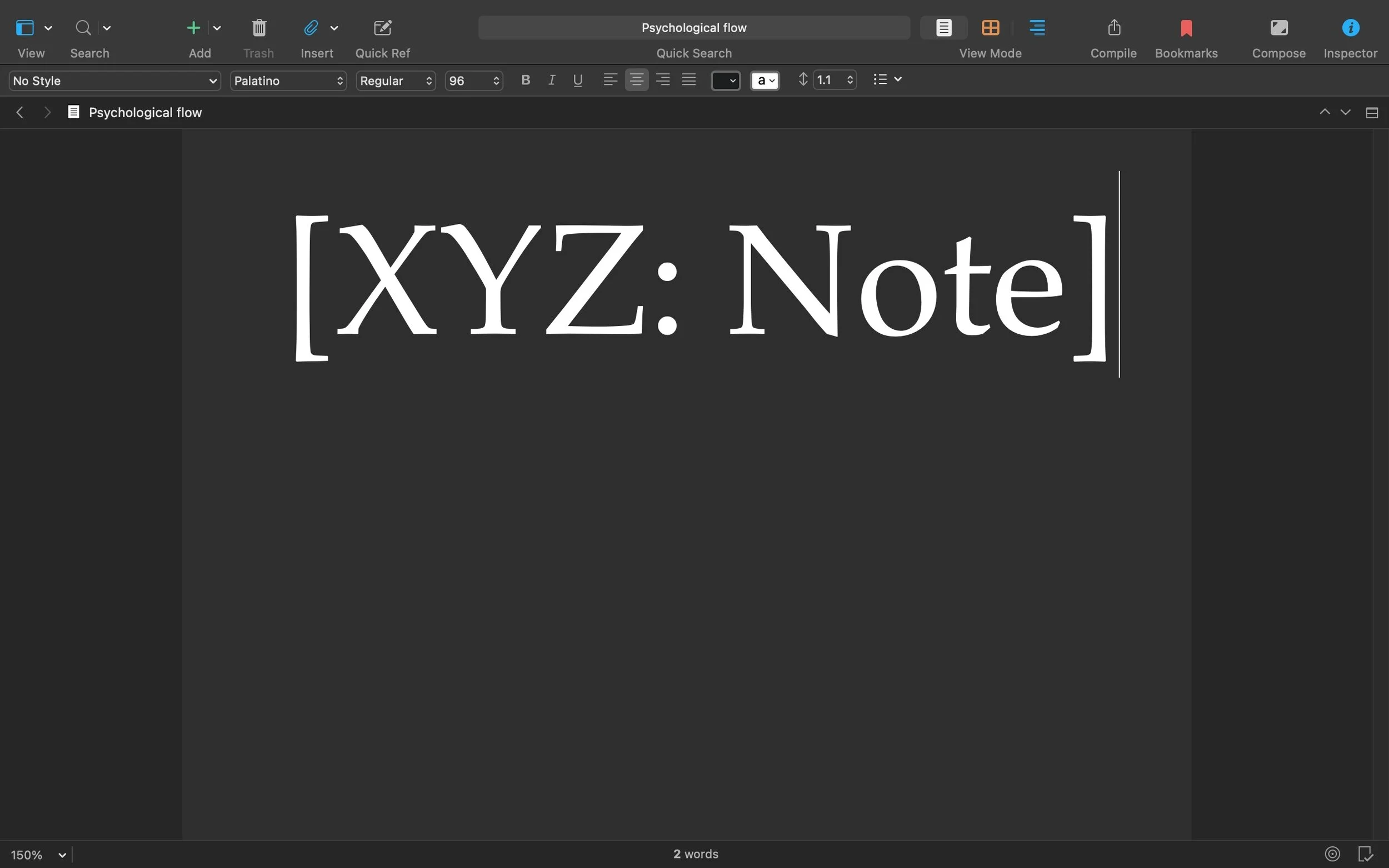Open the 150% zoom level dropdown

[x=37, y=854]
